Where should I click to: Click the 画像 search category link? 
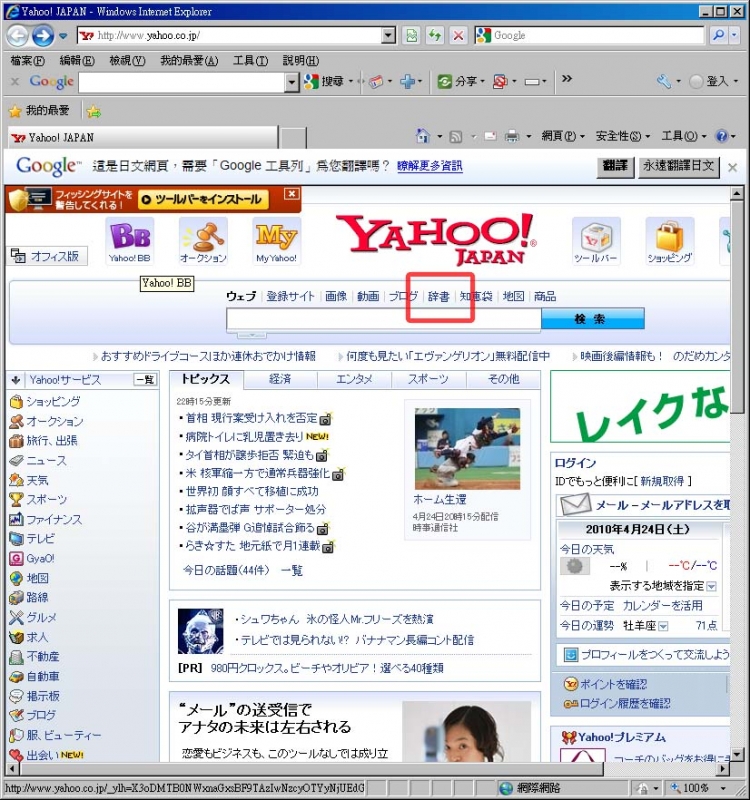pyautogui.click(x=336, y=296)
